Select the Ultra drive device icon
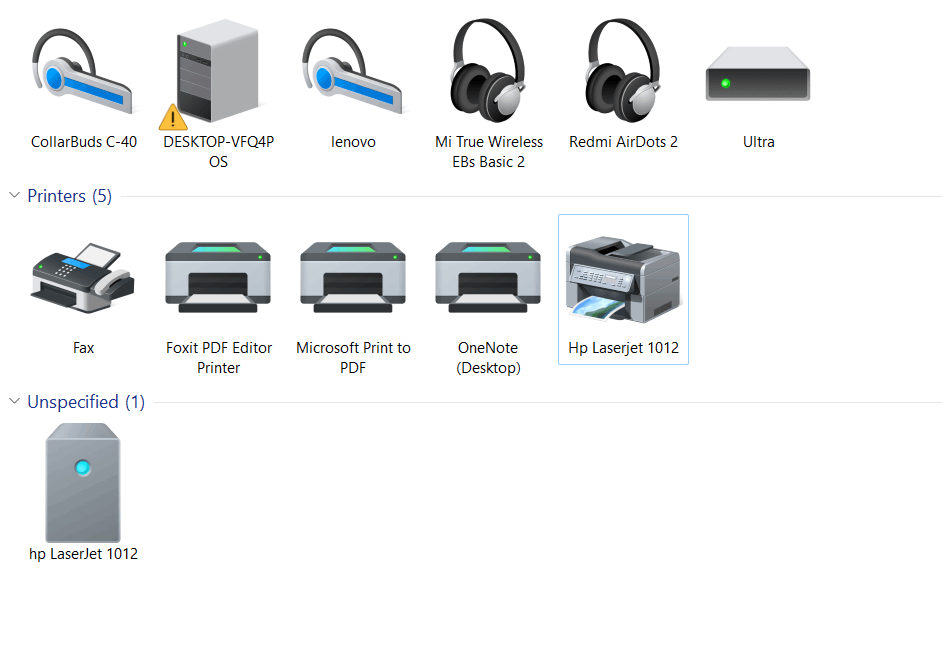The height and width of the screenshot is (663, 942). pyautogui.click(x=758, y=74)
